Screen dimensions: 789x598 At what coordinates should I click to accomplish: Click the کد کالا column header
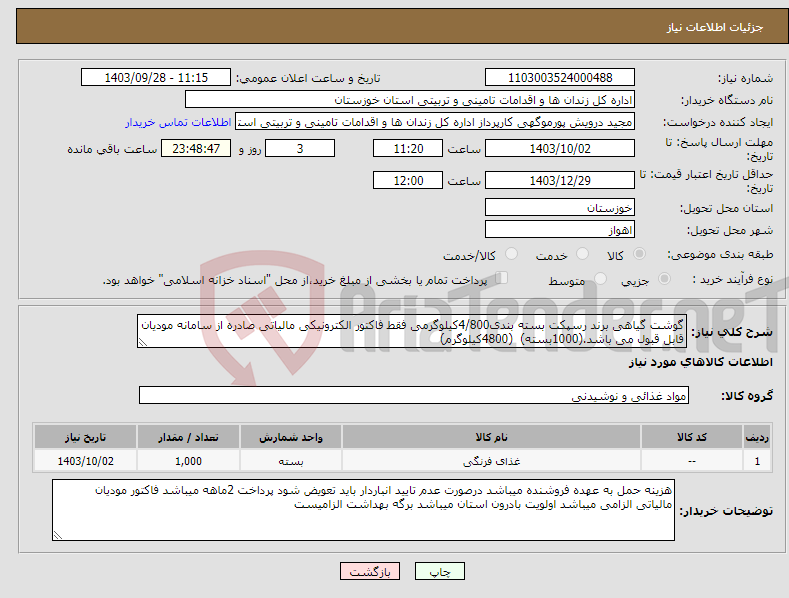click(x=692, y=437)
